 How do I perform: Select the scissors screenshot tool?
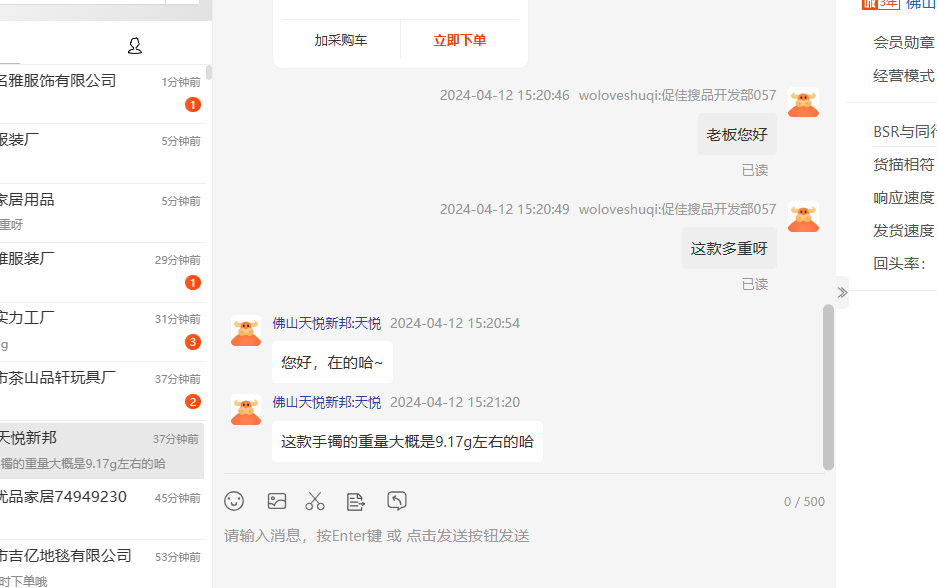tap(315, 501)
